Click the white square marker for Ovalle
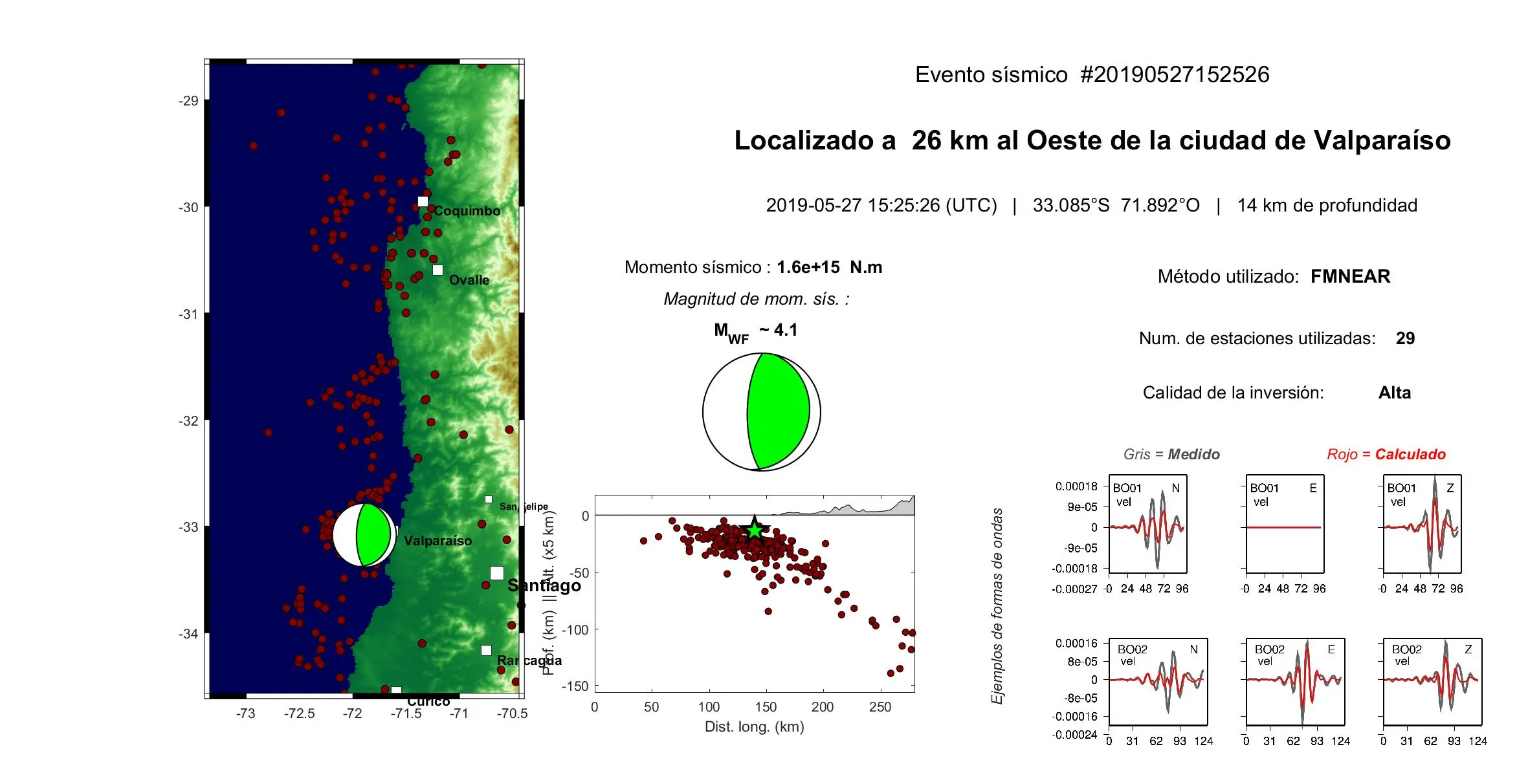The height and width of the screenshot is (784, 1539). 437,270
